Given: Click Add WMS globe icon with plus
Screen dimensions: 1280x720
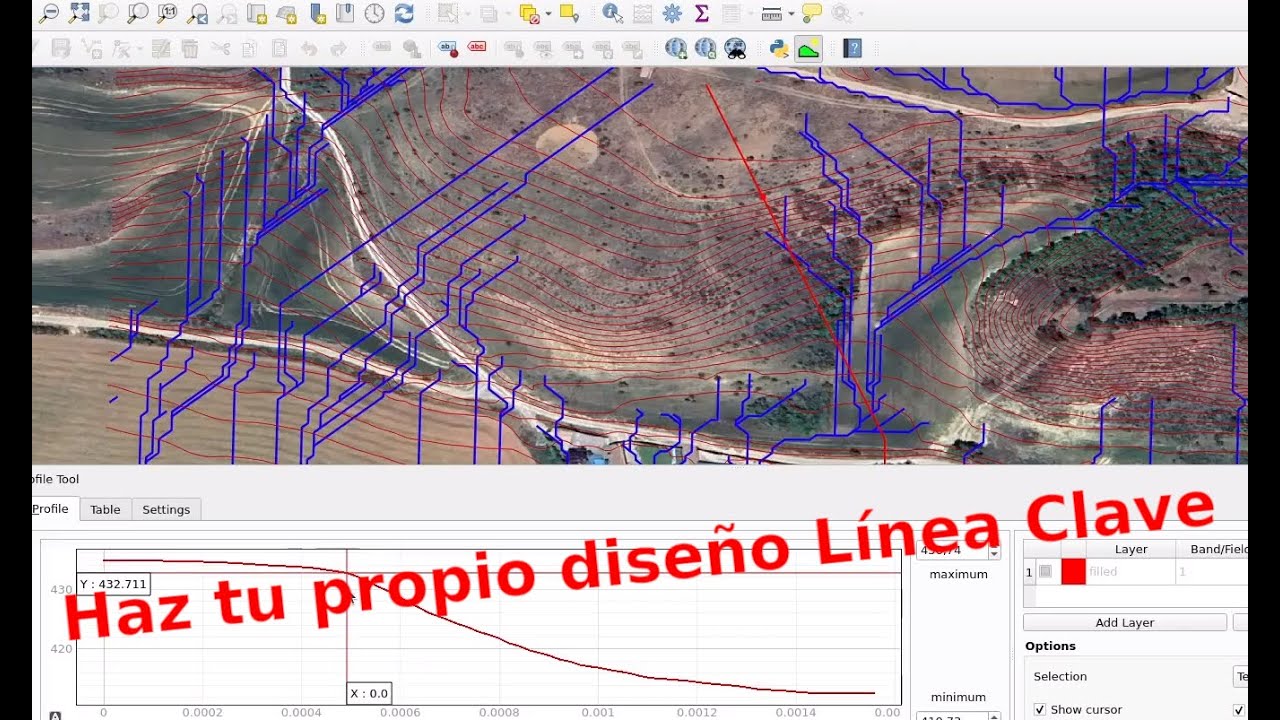Looking at the screenshot, I should click(x=676, y=48).
